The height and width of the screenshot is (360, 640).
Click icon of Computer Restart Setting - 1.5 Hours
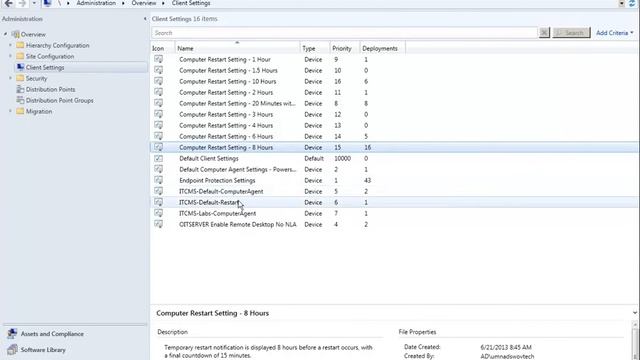(158, 70)
